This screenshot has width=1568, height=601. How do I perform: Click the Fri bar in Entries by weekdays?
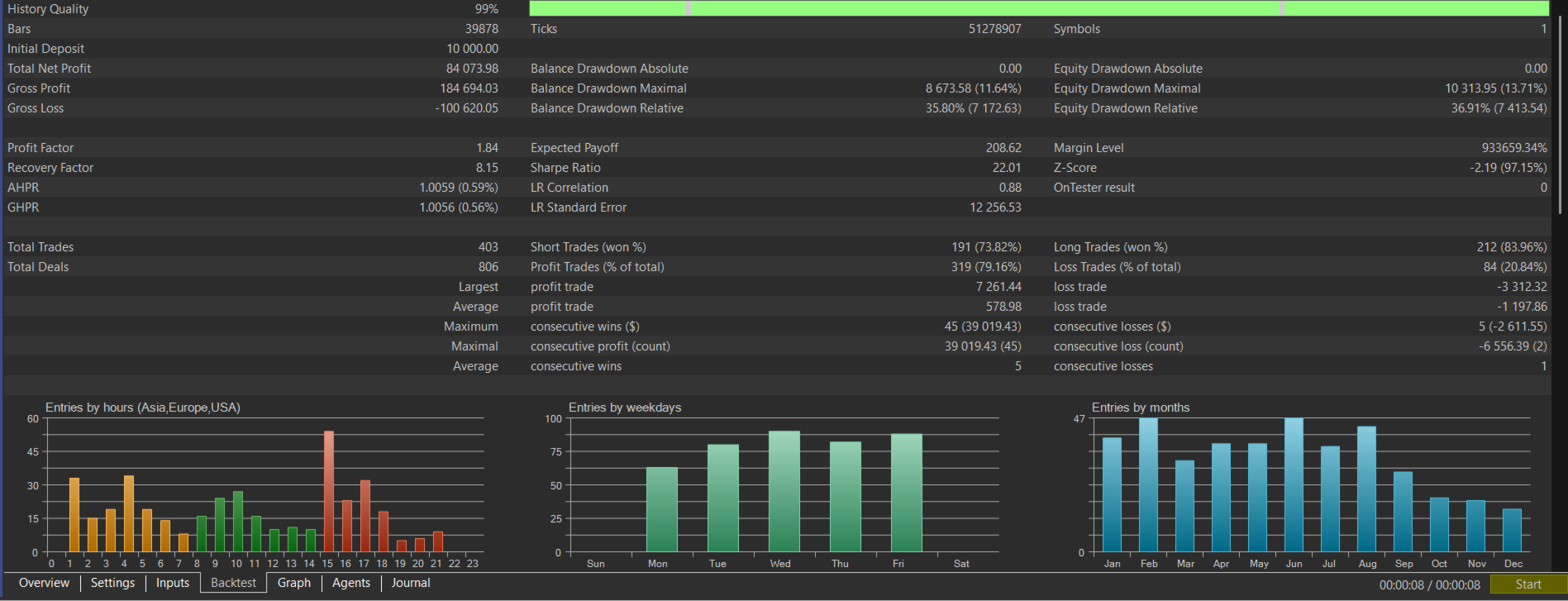click(x=906, y=493)
